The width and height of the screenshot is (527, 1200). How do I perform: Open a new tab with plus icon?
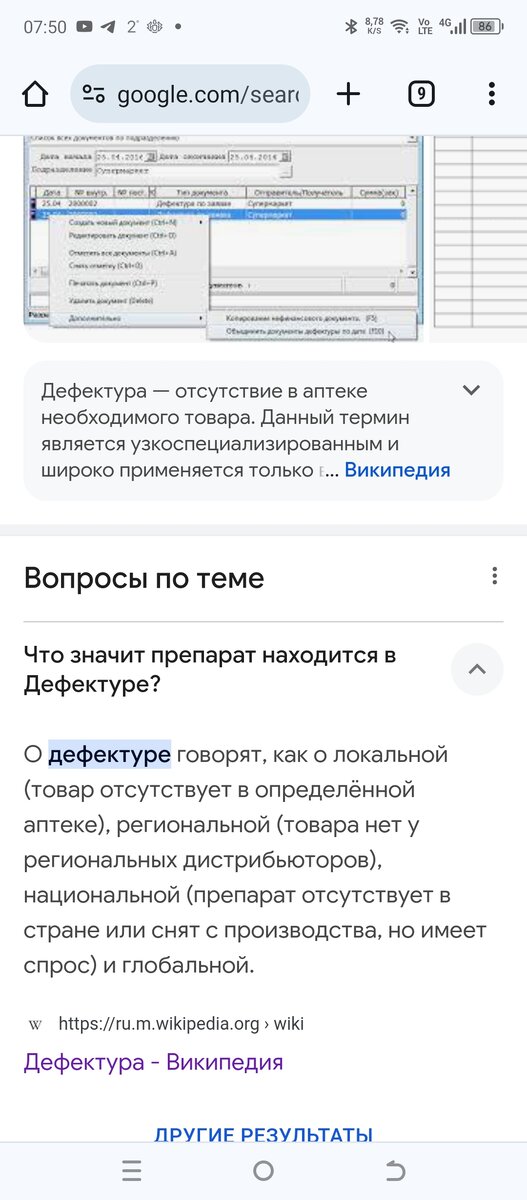pyautogui.click(x=348, y=94)
